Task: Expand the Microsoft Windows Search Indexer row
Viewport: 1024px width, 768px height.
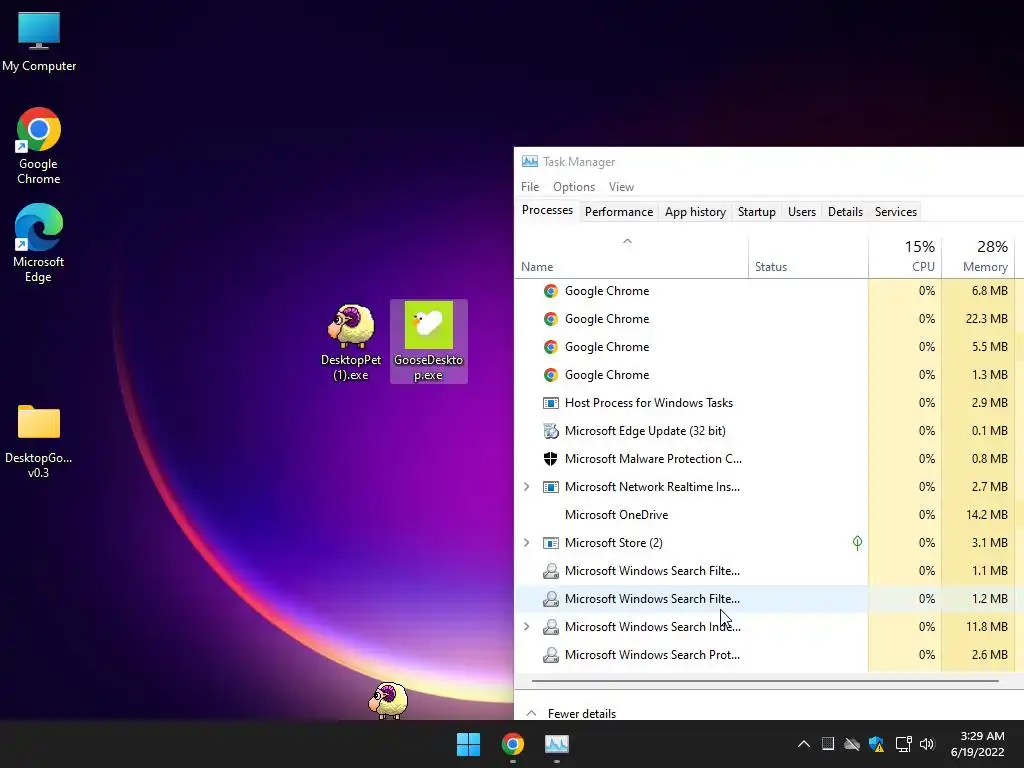Action: 526,627
